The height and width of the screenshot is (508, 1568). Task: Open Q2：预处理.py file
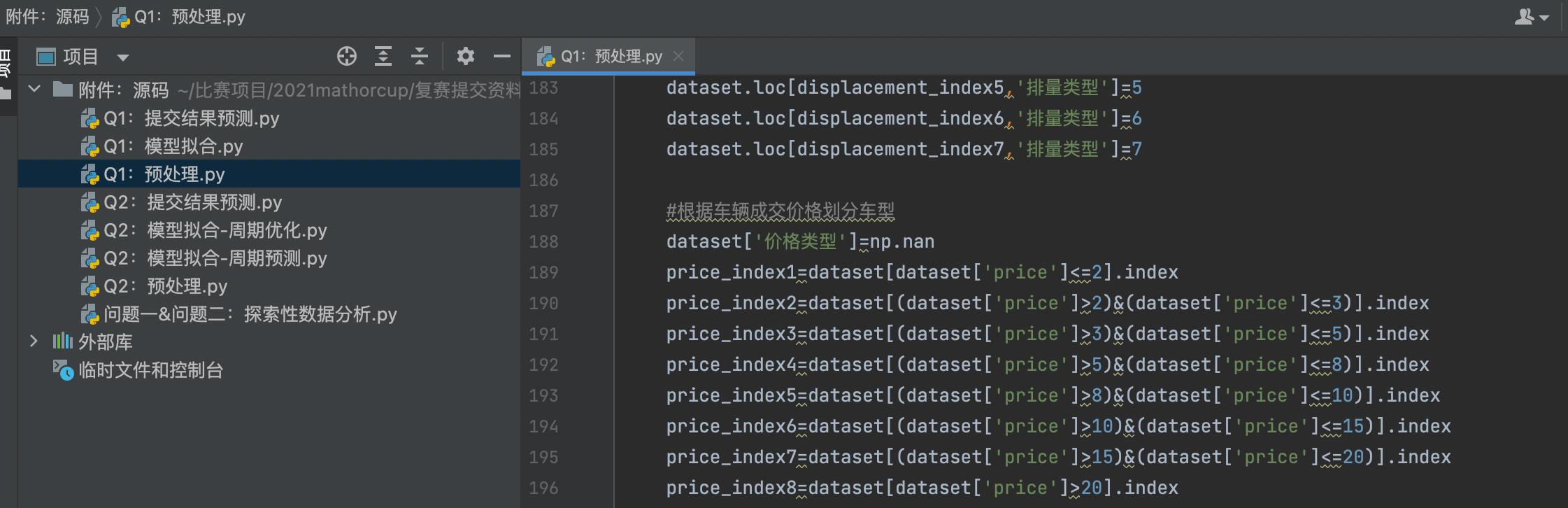(165, 286)
